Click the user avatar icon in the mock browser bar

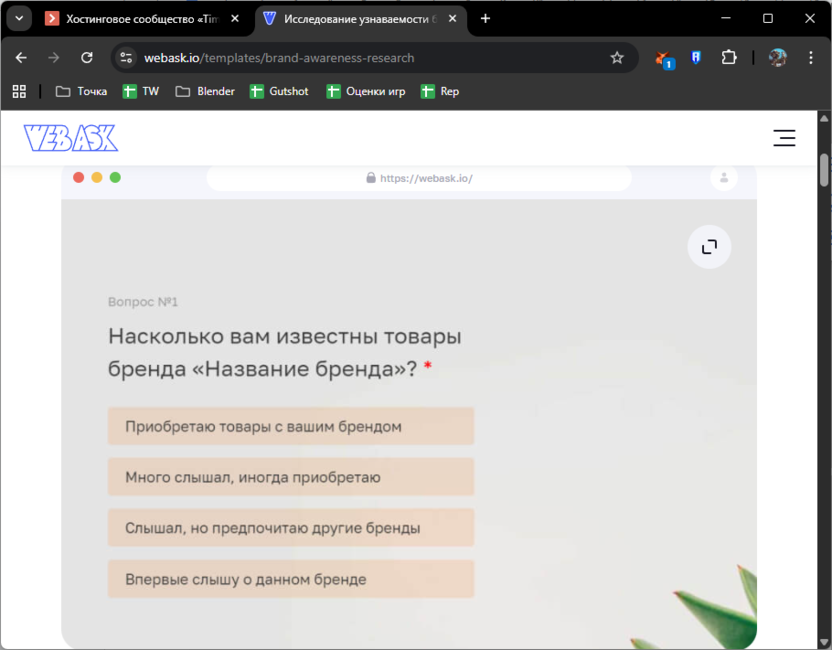pyautogui.click(x=723, y=178)
